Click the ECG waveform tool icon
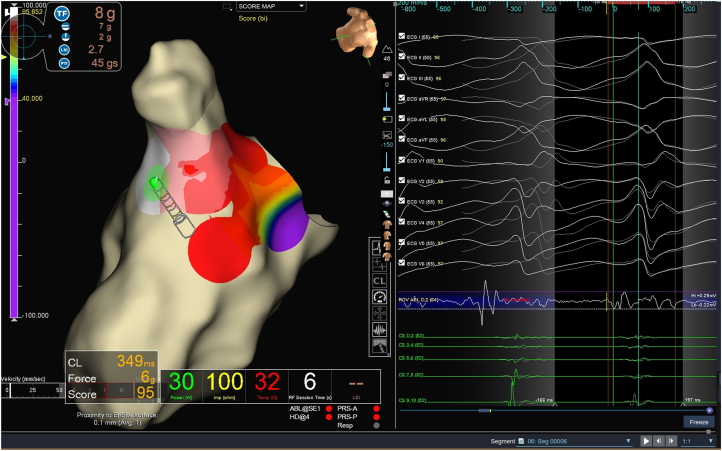The height and width of the screenshot is (451, 722). click(x=379, y=248)
